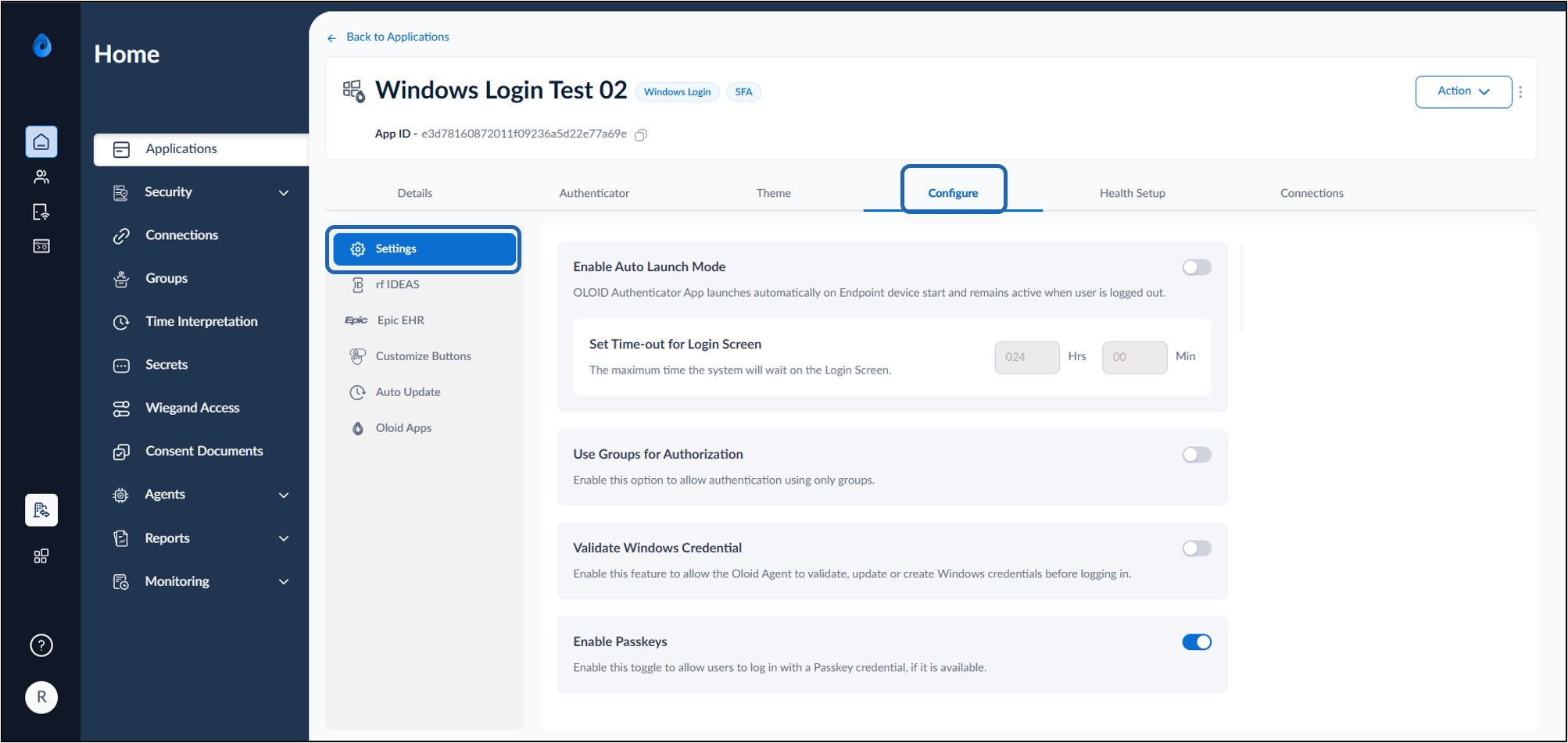Image resolution: width=1568 pixels, height=743 pixels.
Task: Open Applications in sidebar
Action: (201, 149)
